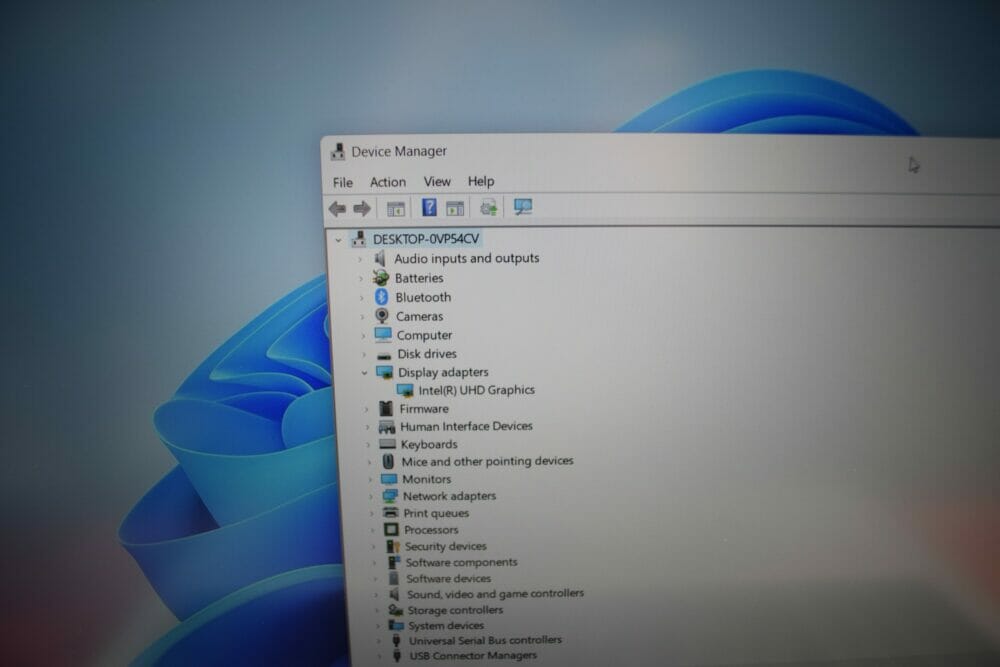Click the Batteries category icon
Viewport: 1000px width, 667px height.
point(381,278)
